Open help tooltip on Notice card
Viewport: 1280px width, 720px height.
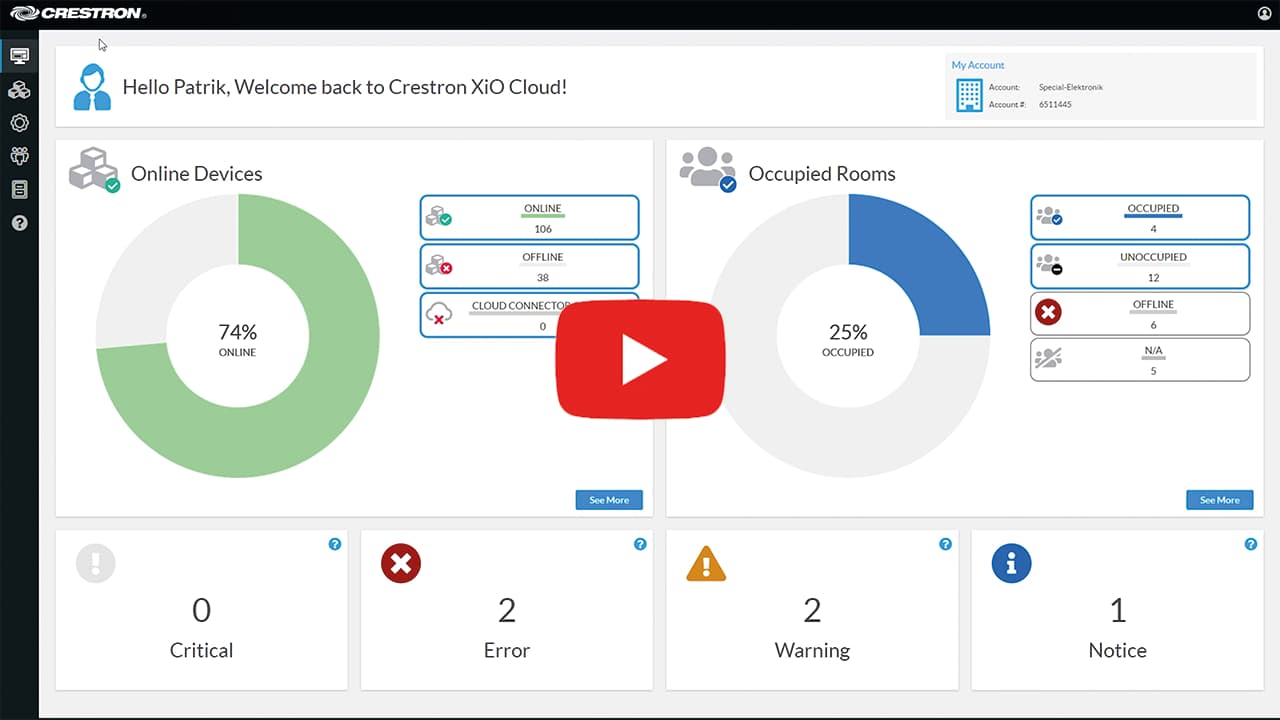point(1251,544)
